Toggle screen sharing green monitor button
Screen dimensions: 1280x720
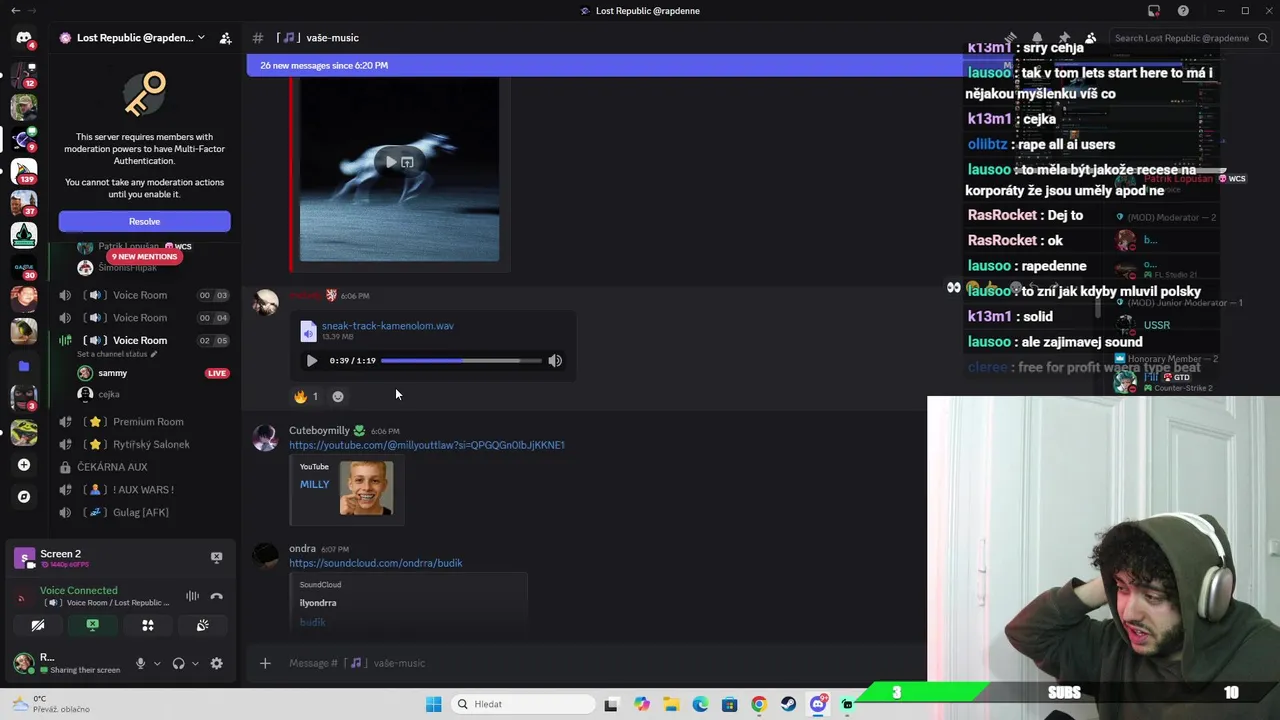[x=92, y=625]
